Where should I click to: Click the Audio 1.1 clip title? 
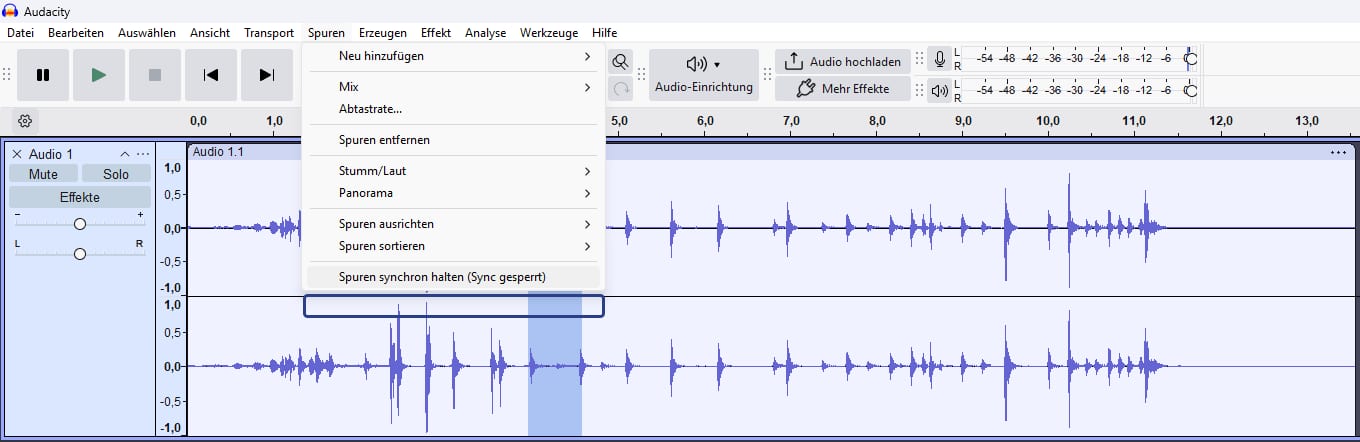[x=218, y=152]
